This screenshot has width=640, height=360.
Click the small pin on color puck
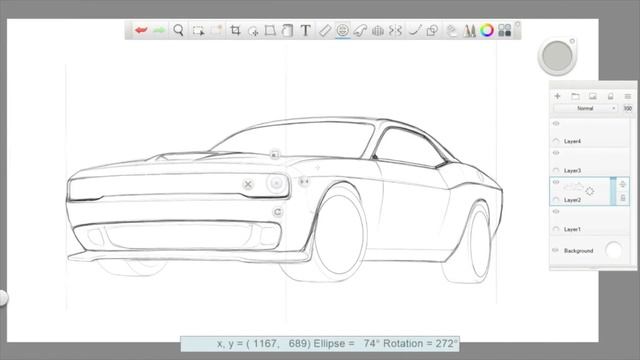tap(572, 41)
